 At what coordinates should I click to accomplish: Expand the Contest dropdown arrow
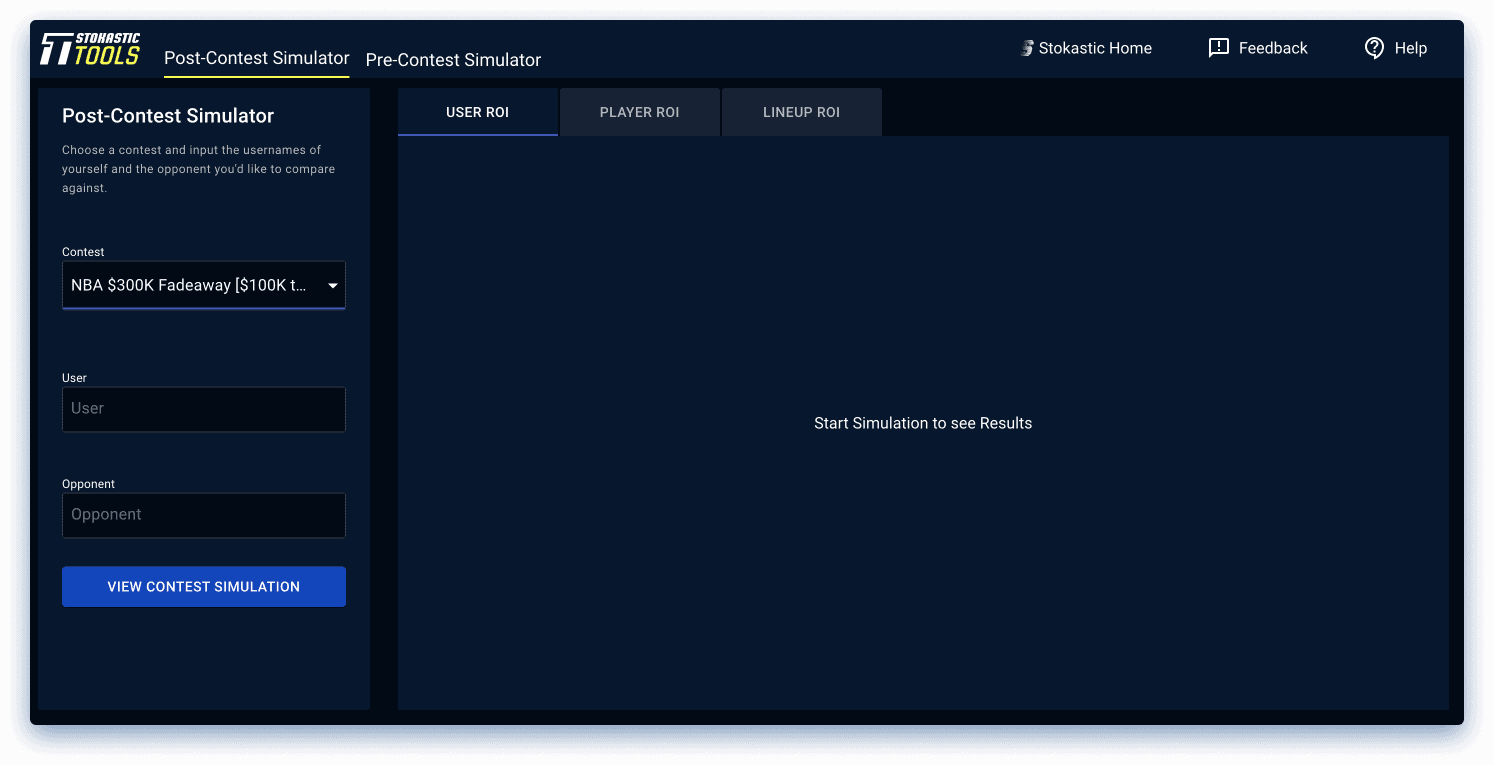tap(333, 286)
